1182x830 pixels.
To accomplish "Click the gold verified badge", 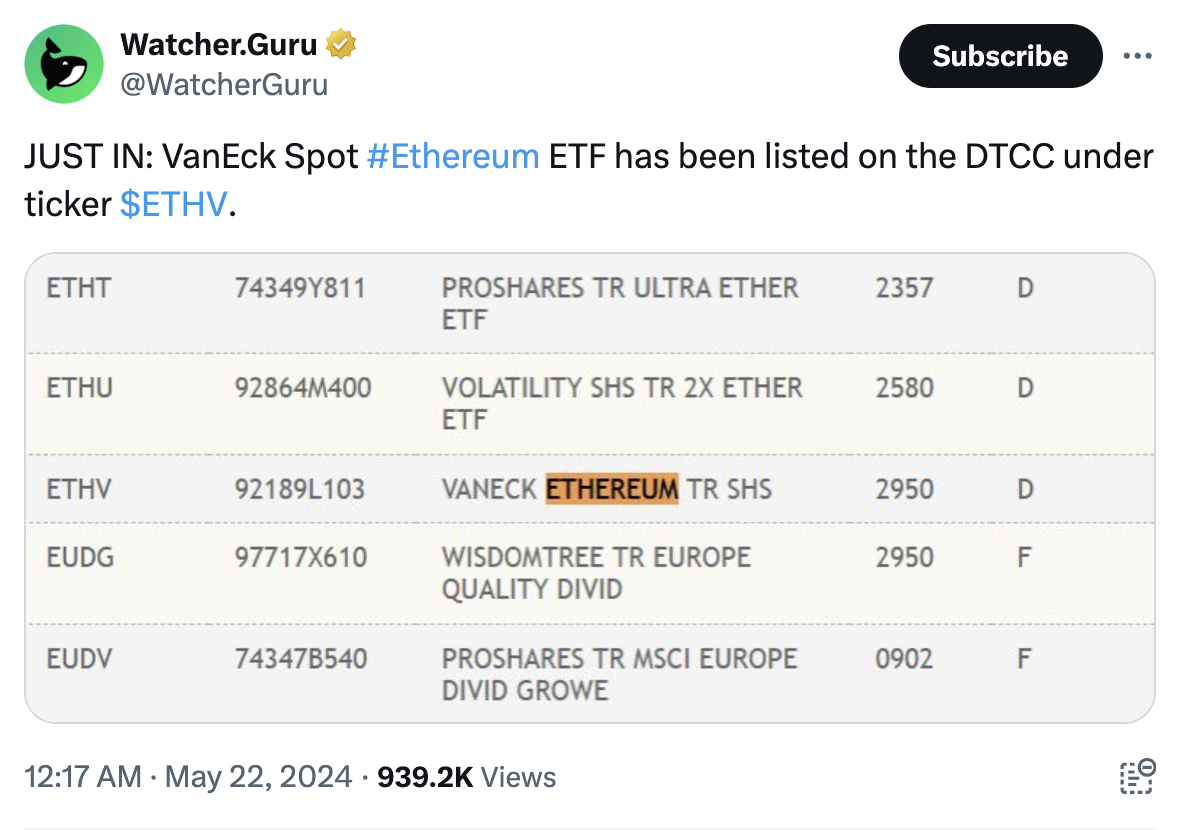I will (x=341, y=44).
